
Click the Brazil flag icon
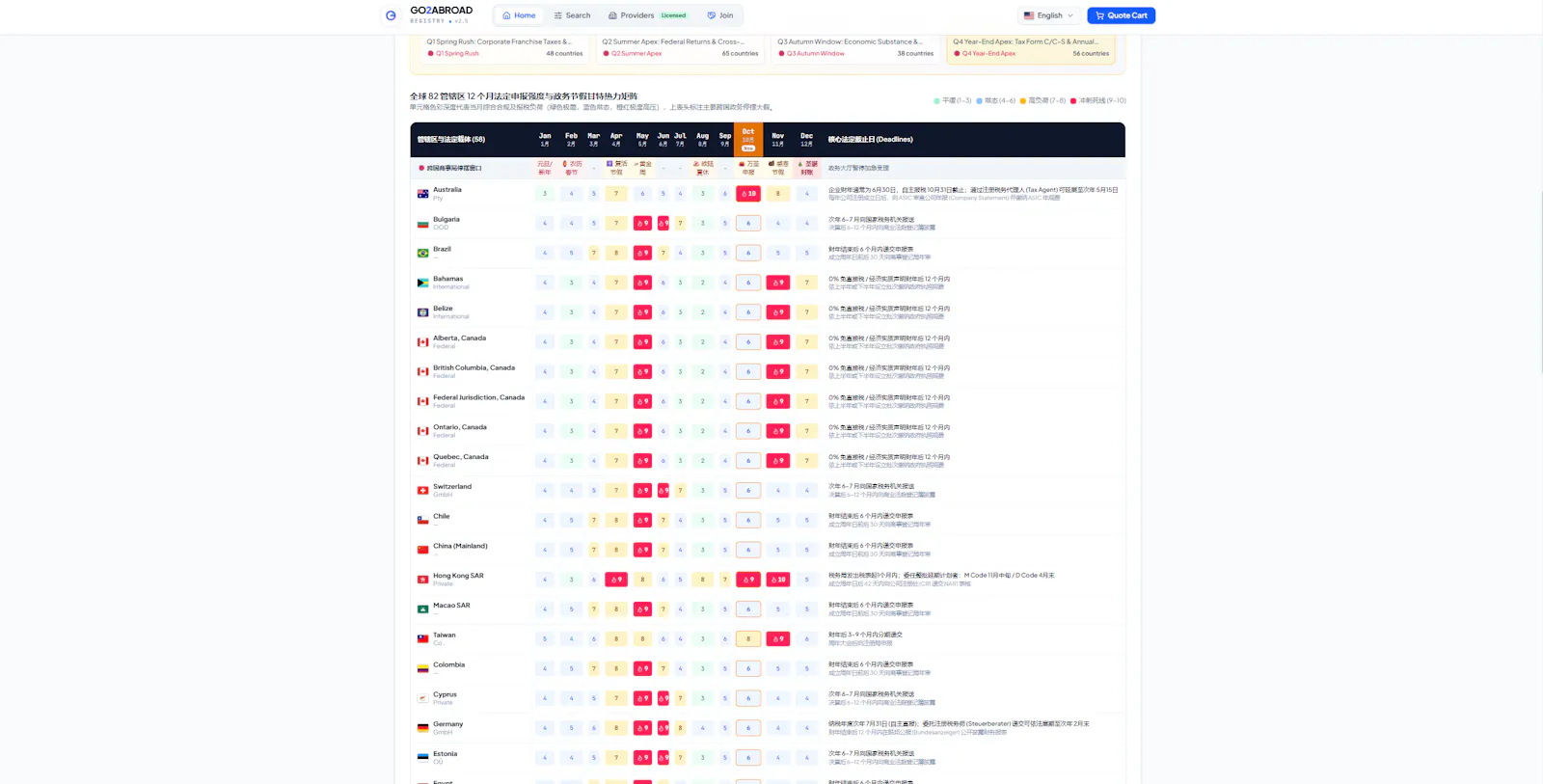[x=422, y=253]
